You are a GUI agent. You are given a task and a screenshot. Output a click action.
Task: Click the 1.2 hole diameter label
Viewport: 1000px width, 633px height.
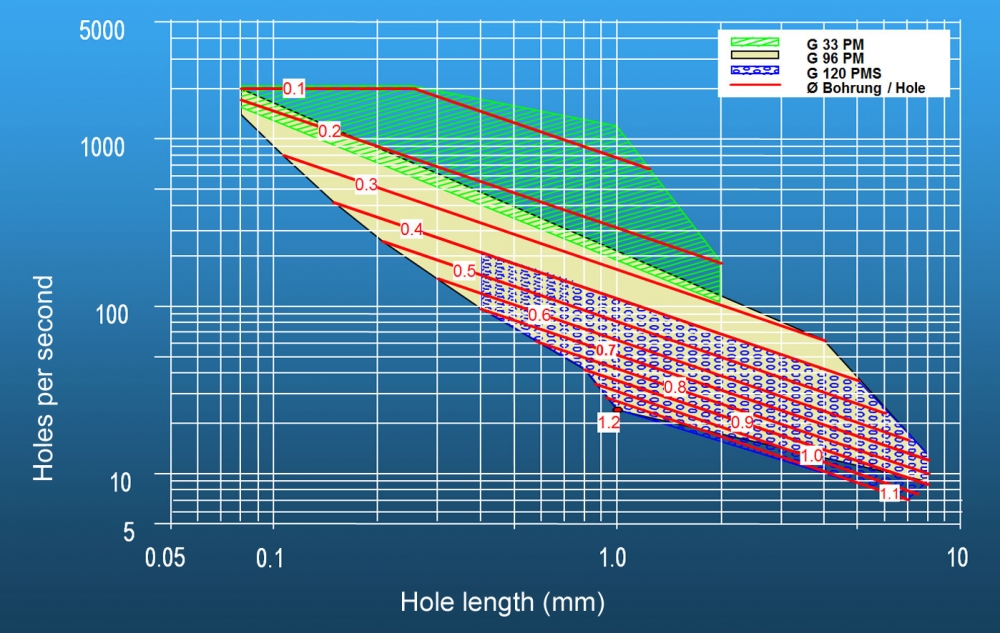[x=608, y=423]
